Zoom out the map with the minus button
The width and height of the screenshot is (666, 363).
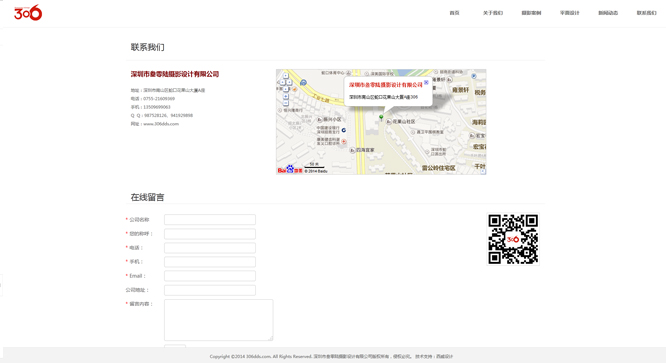coord(285,103)
